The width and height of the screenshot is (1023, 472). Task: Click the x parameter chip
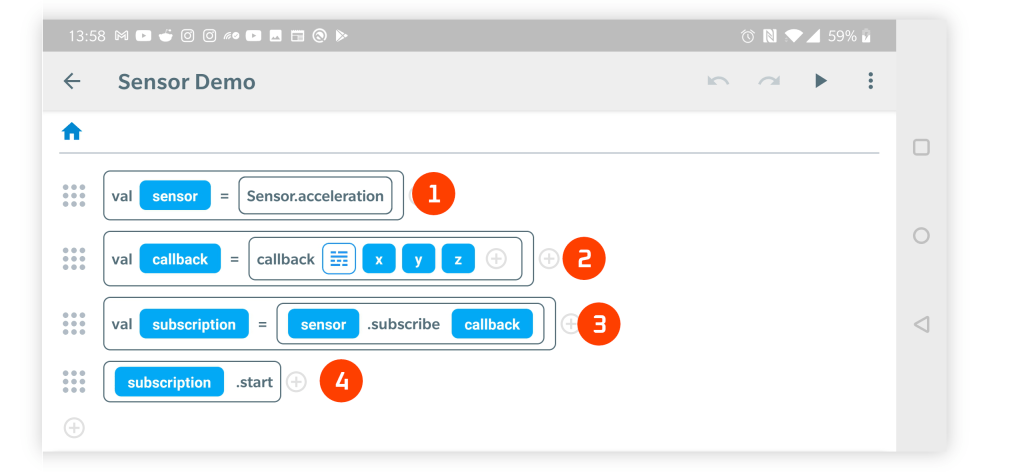pyautogui.click(x=379, y=259)
